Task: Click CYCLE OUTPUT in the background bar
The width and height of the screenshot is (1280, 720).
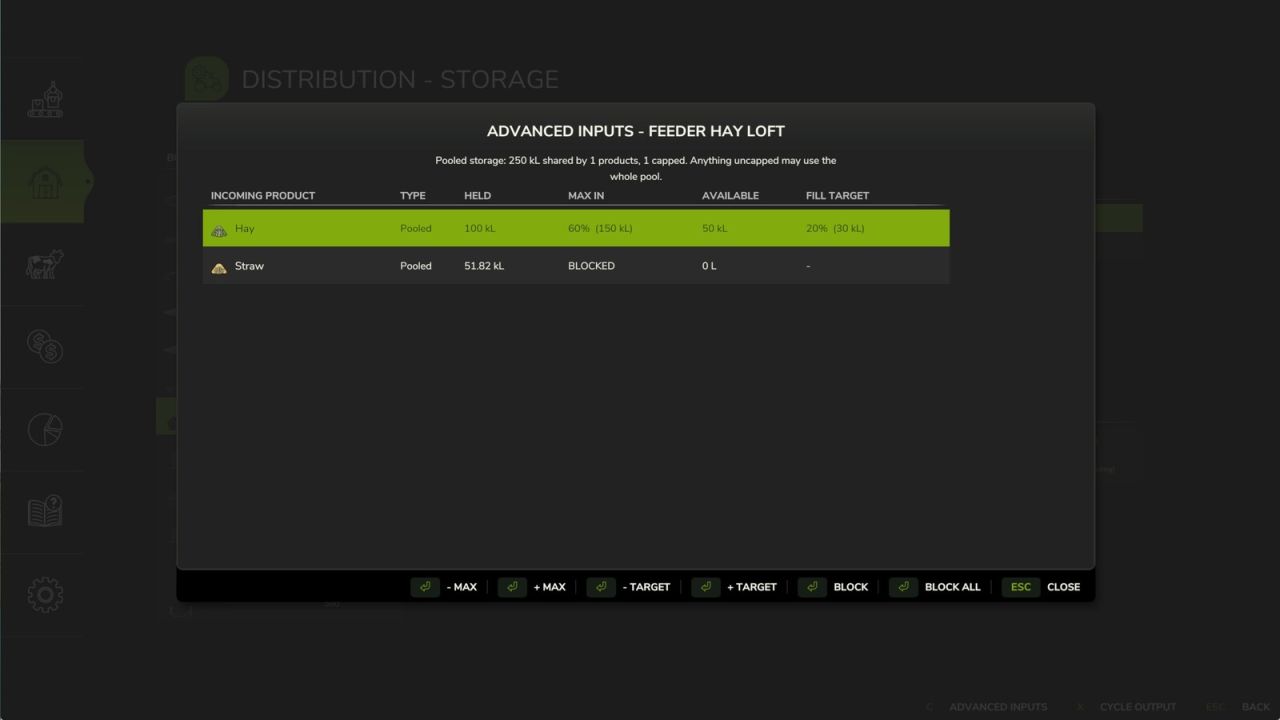Action: point(1138,707)
